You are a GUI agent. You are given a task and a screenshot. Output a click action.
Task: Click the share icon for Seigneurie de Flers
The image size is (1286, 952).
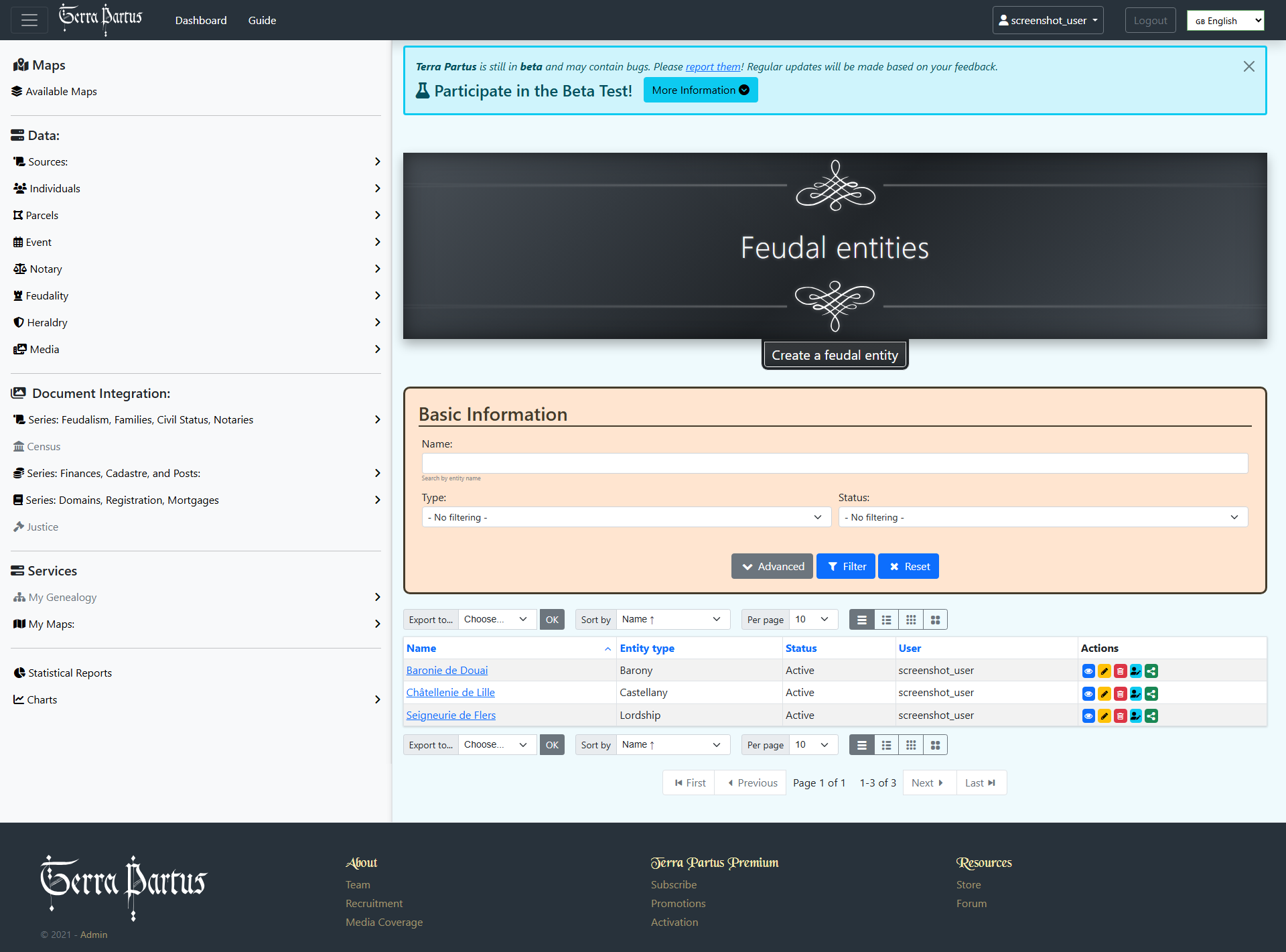(x=1151, y=716)
